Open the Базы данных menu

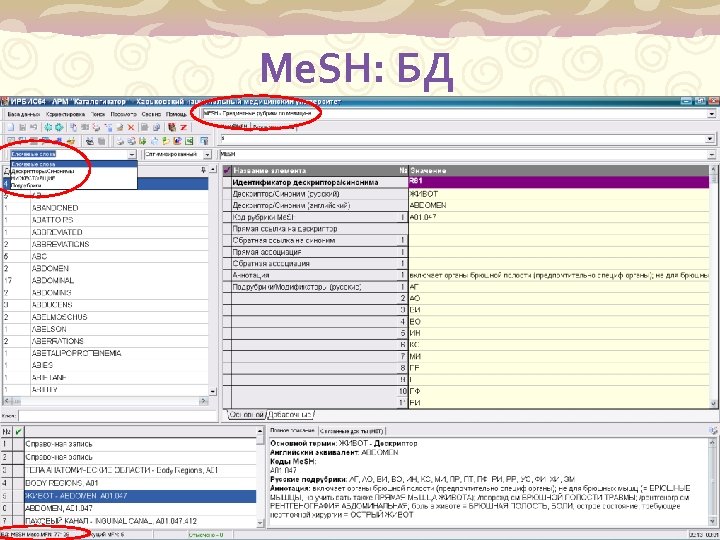coord(23,114)
